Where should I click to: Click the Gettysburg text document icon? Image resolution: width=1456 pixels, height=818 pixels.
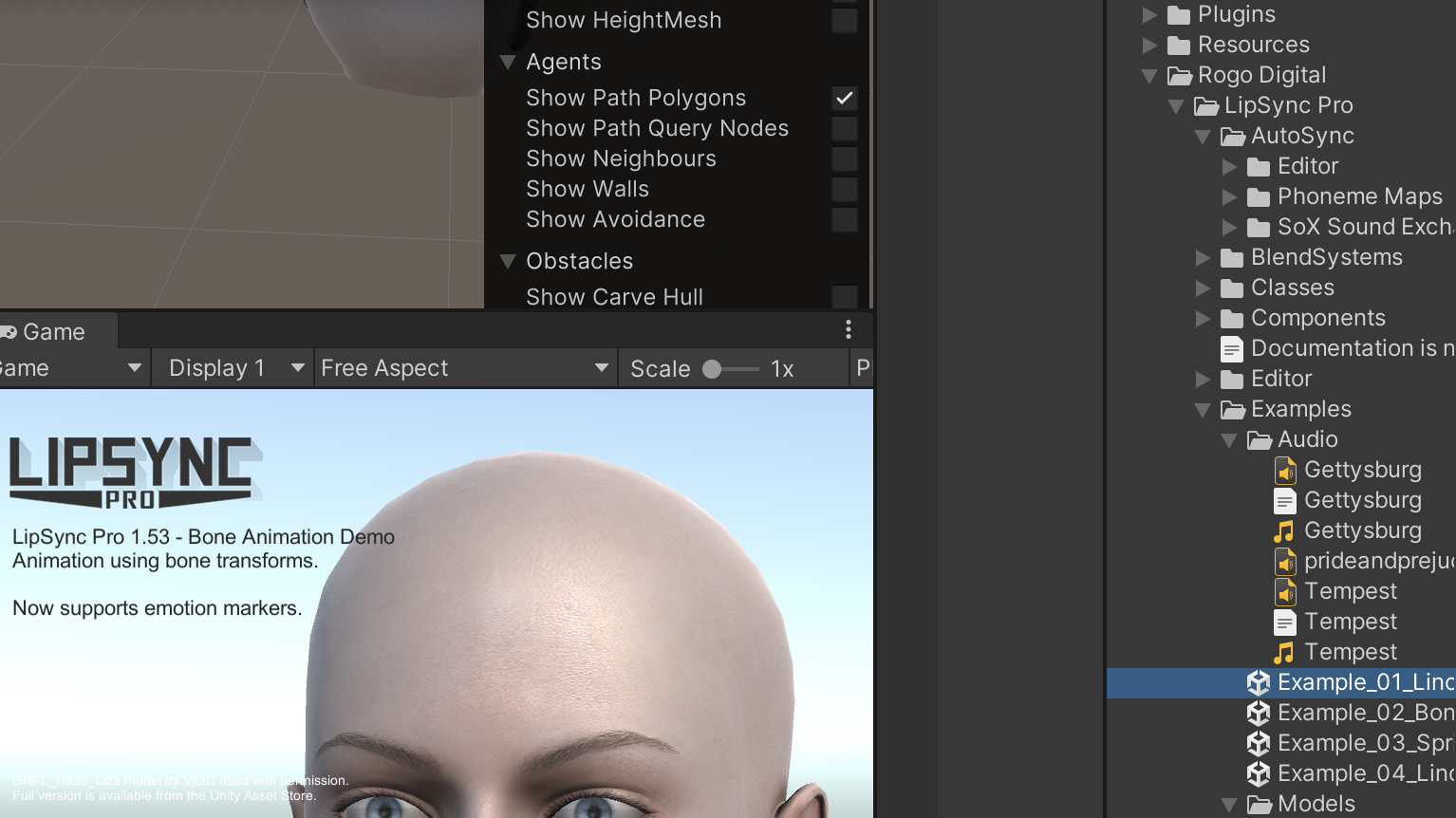[1285, 500]
